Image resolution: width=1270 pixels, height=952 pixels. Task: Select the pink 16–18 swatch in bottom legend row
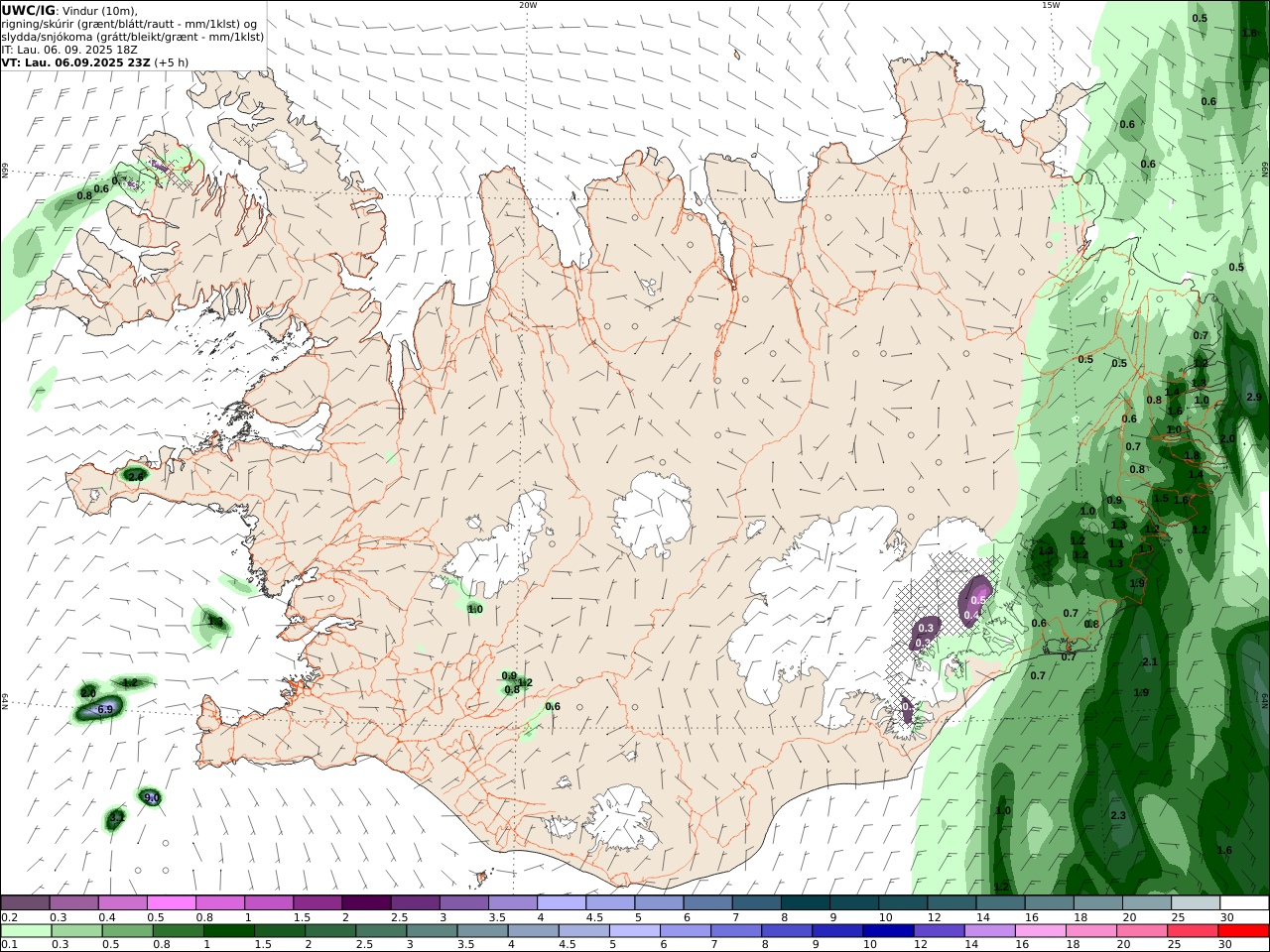[1040, 930]
